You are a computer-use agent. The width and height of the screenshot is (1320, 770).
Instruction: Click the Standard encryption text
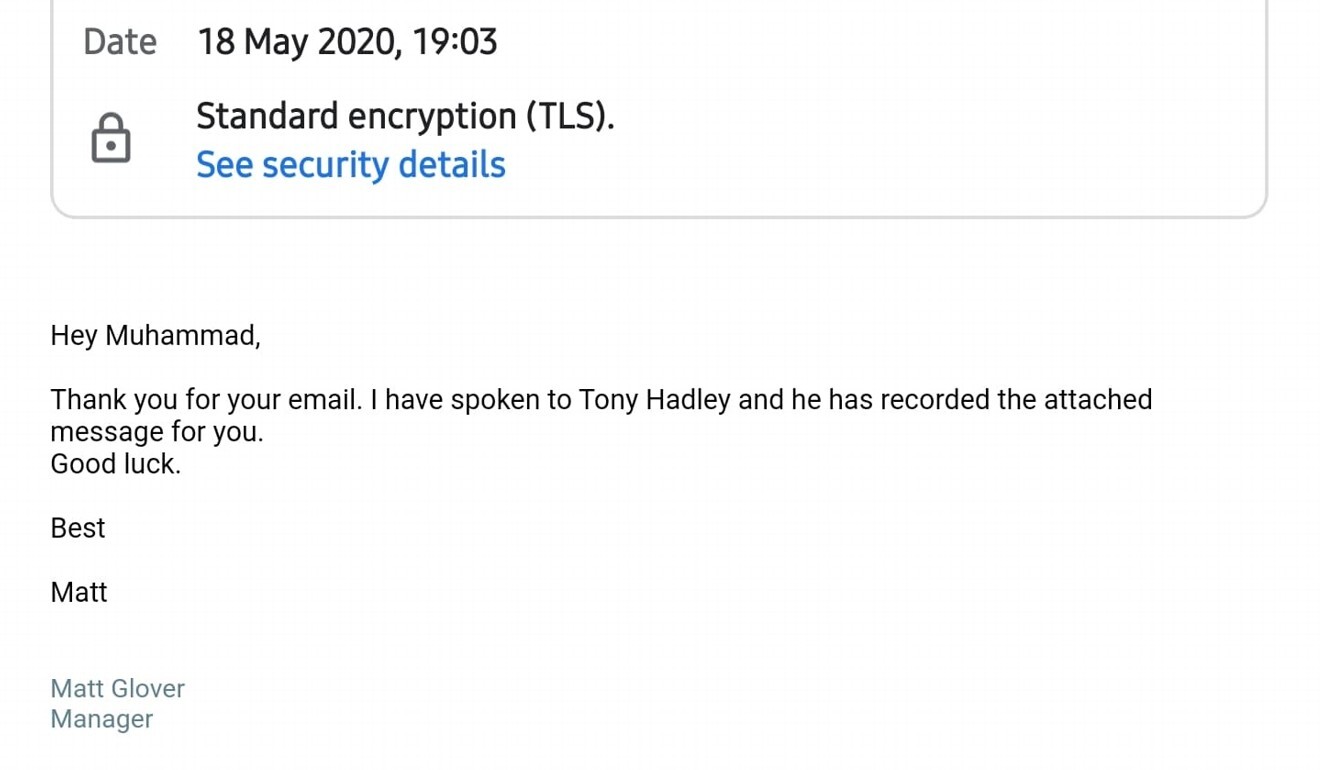click(355, 117)
